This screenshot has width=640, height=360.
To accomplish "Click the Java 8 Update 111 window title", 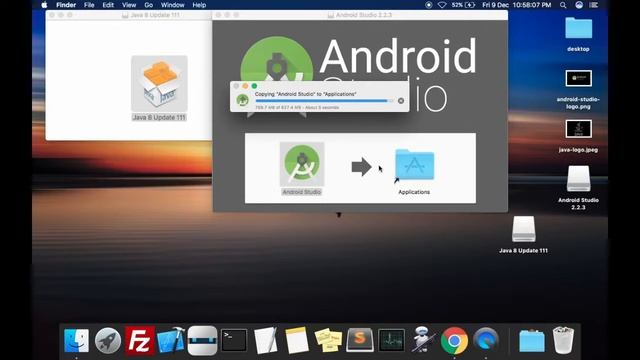I will point(156,15).
